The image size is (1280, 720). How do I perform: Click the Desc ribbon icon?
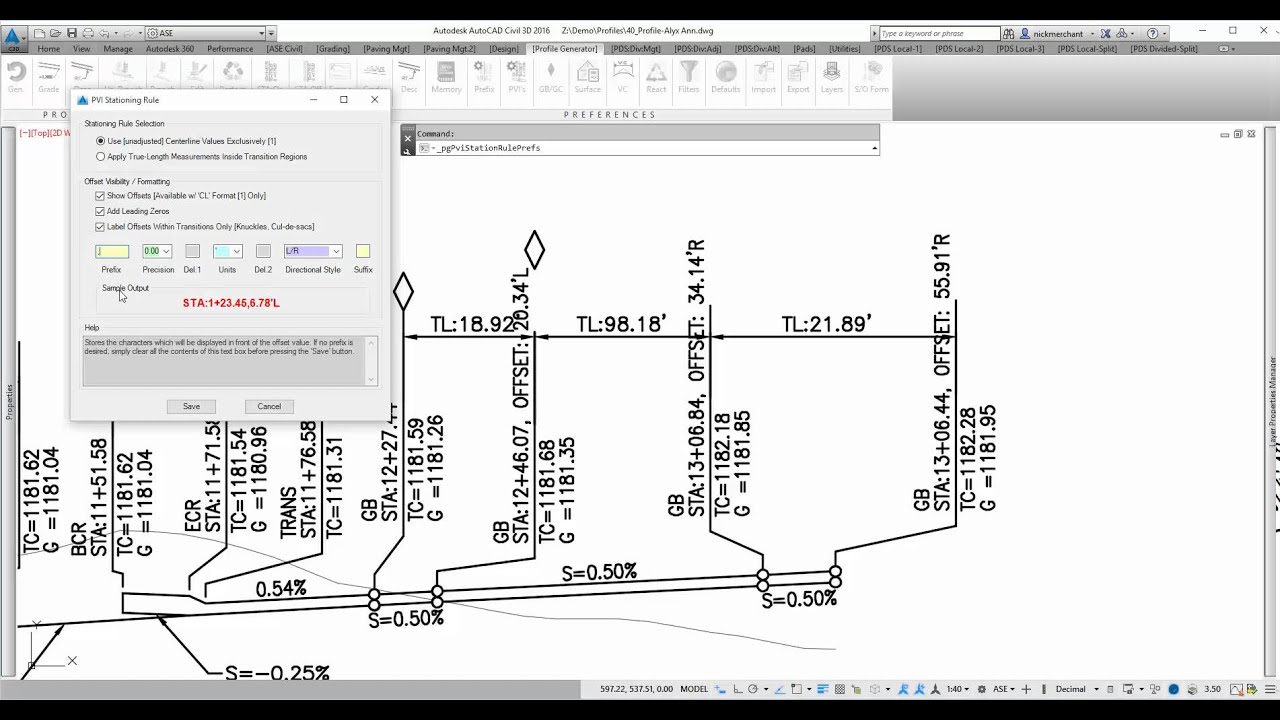click(x=409, y=77)
